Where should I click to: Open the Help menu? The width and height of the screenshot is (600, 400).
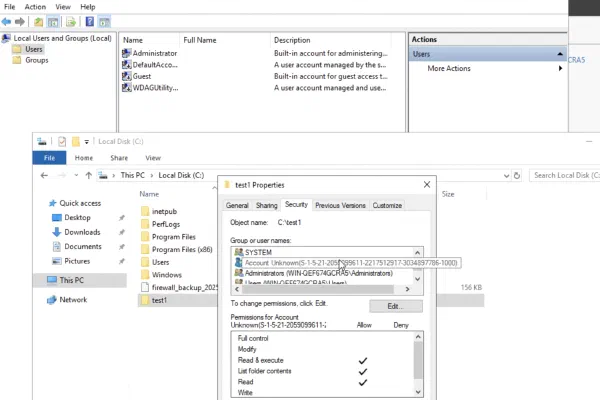pos(88,7)
